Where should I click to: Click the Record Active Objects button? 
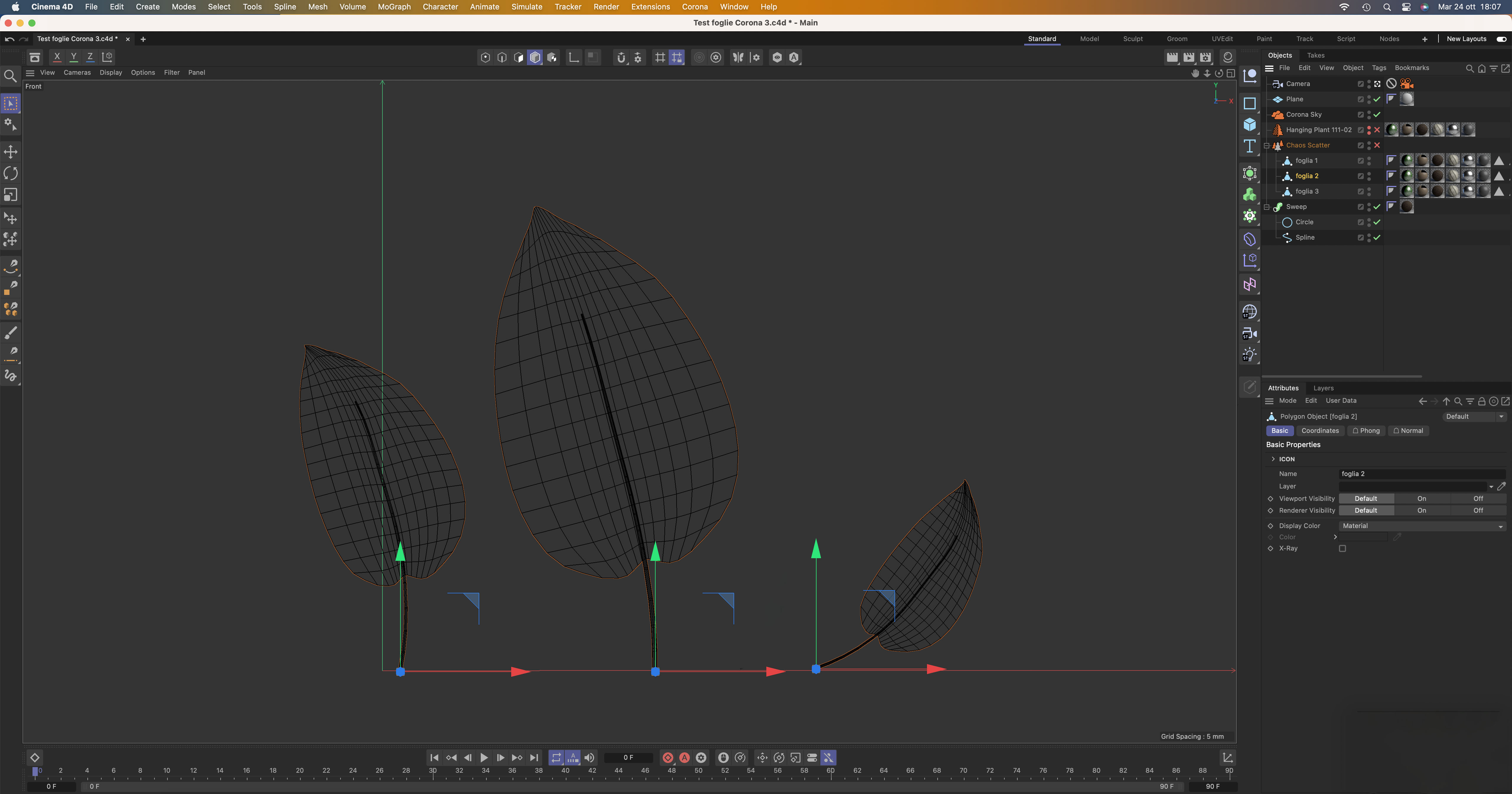[x=668, y=758]
